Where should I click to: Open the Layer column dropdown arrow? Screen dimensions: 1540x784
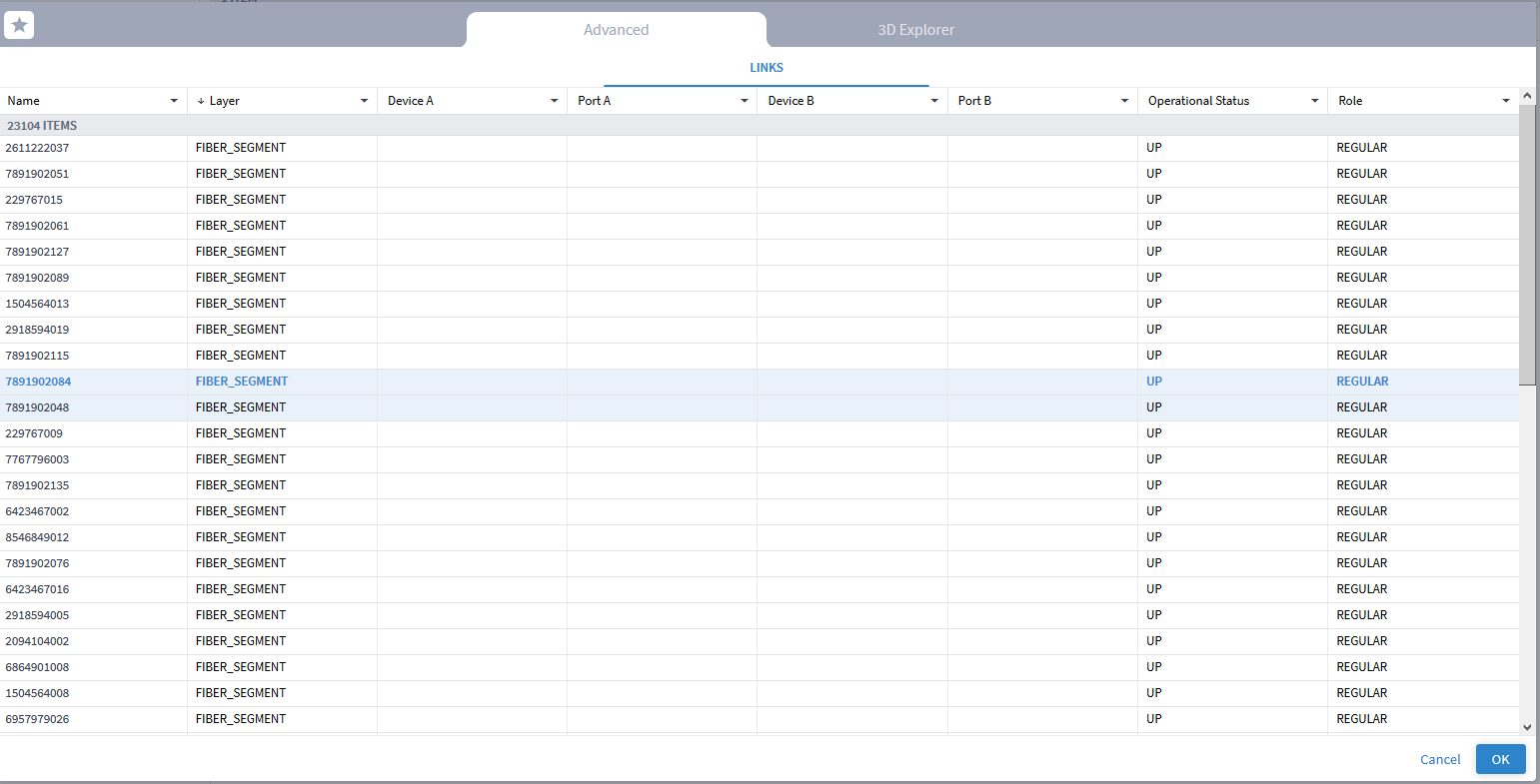click(364, 101)
